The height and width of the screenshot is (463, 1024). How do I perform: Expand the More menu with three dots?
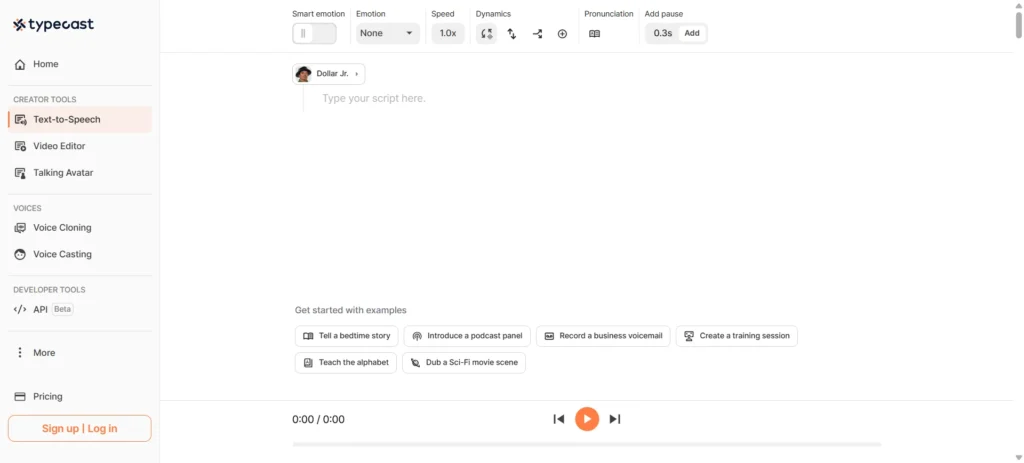pos(80,353)
